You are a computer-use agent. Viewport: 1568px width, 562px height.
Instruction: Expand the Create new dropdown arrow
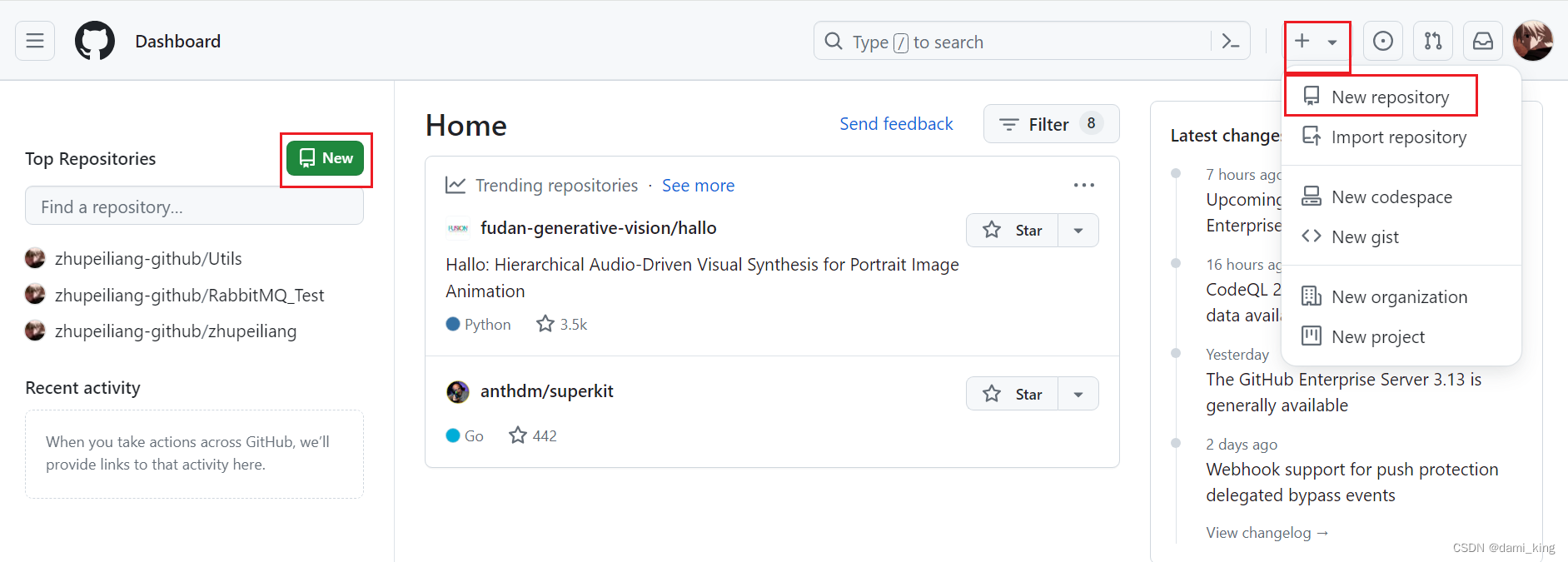point(1332,42)
